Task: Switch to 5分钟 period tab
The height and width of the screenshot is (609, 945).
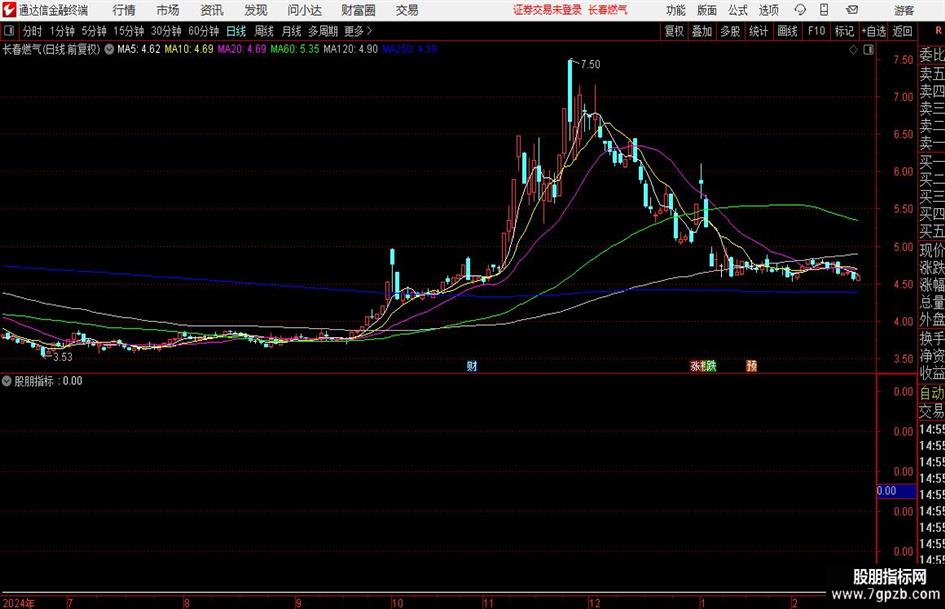Action: coord(94,31)
